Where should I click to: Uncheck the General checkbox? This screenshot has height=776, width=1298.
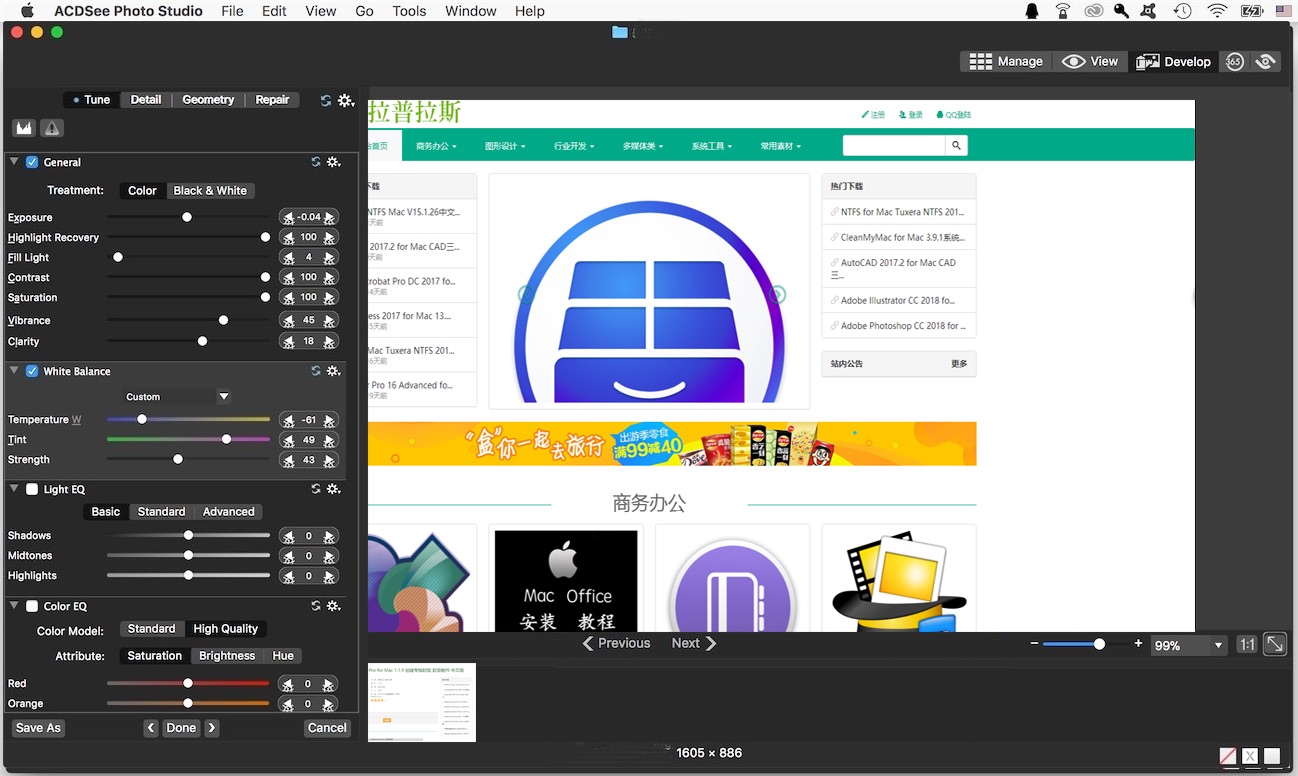(x=32, y=162)
